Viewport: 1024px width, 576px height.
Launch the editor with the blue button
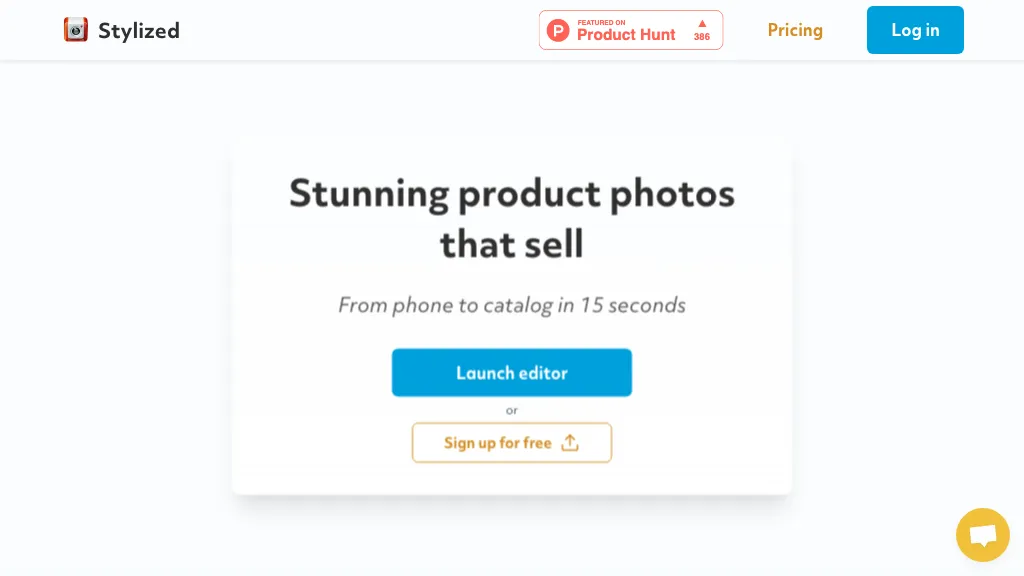pyautogui.click(x=512, y=373)
